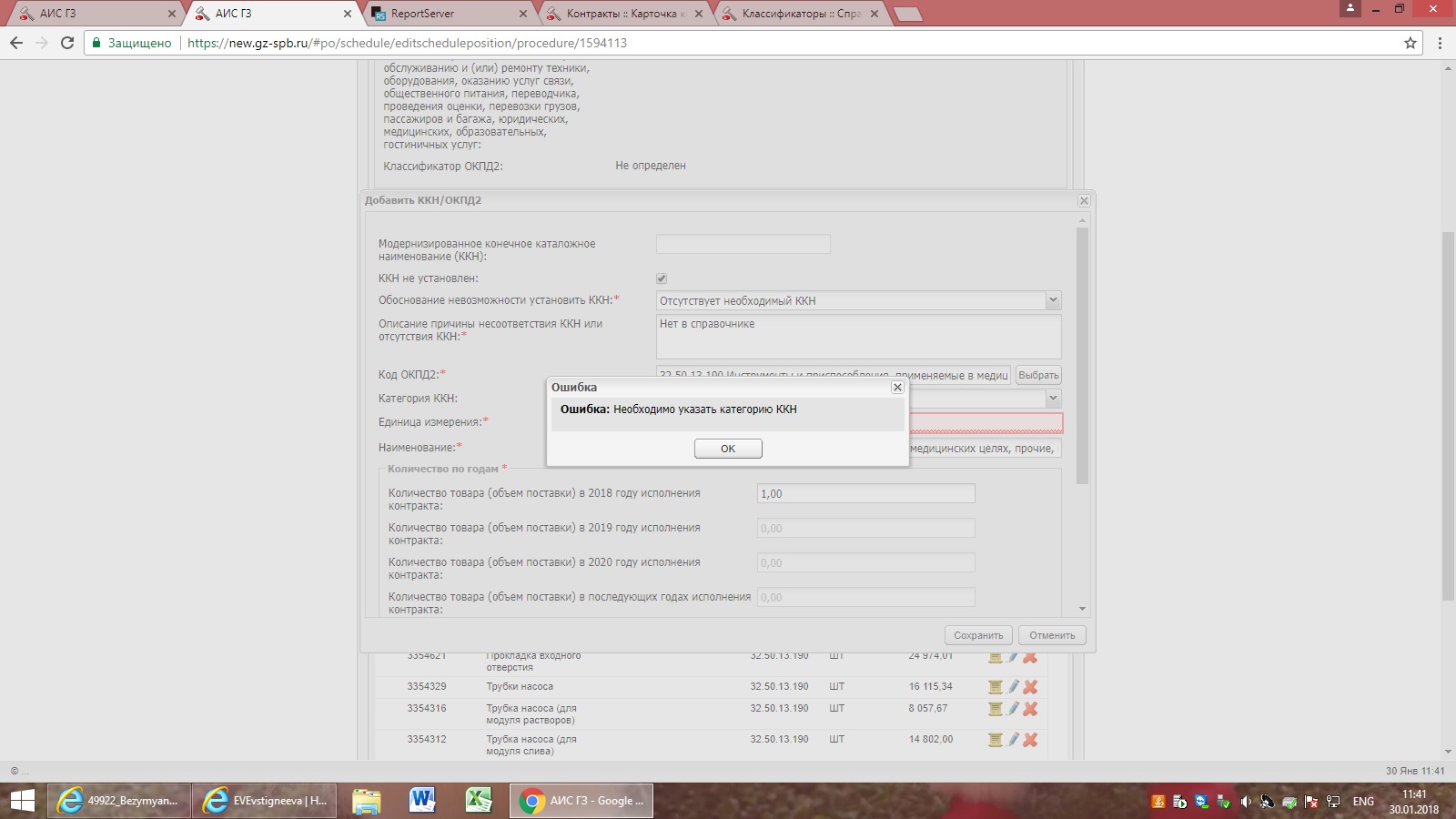Open the Chrome profile icon
The height and width of the screenshot is (819, 1456).
pos(1350,8)
